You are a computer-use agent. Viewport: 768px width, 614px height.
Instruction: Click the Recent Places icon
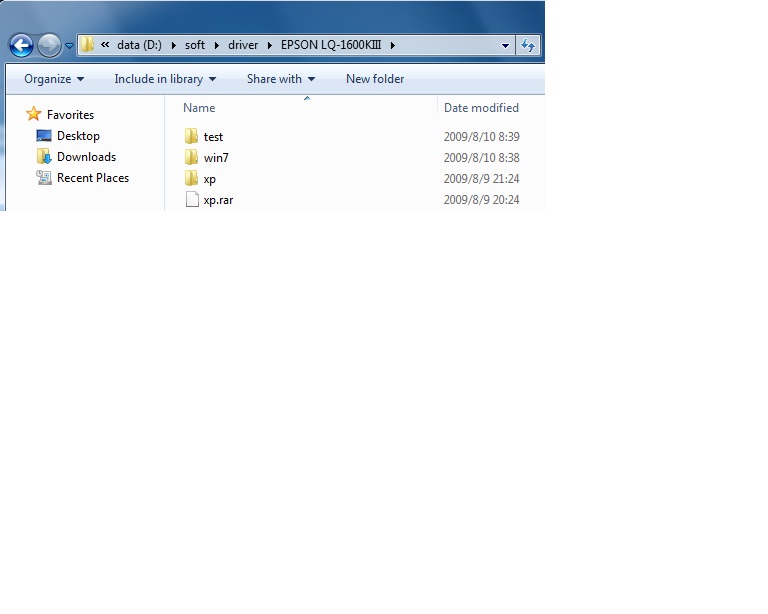[44, 178]
